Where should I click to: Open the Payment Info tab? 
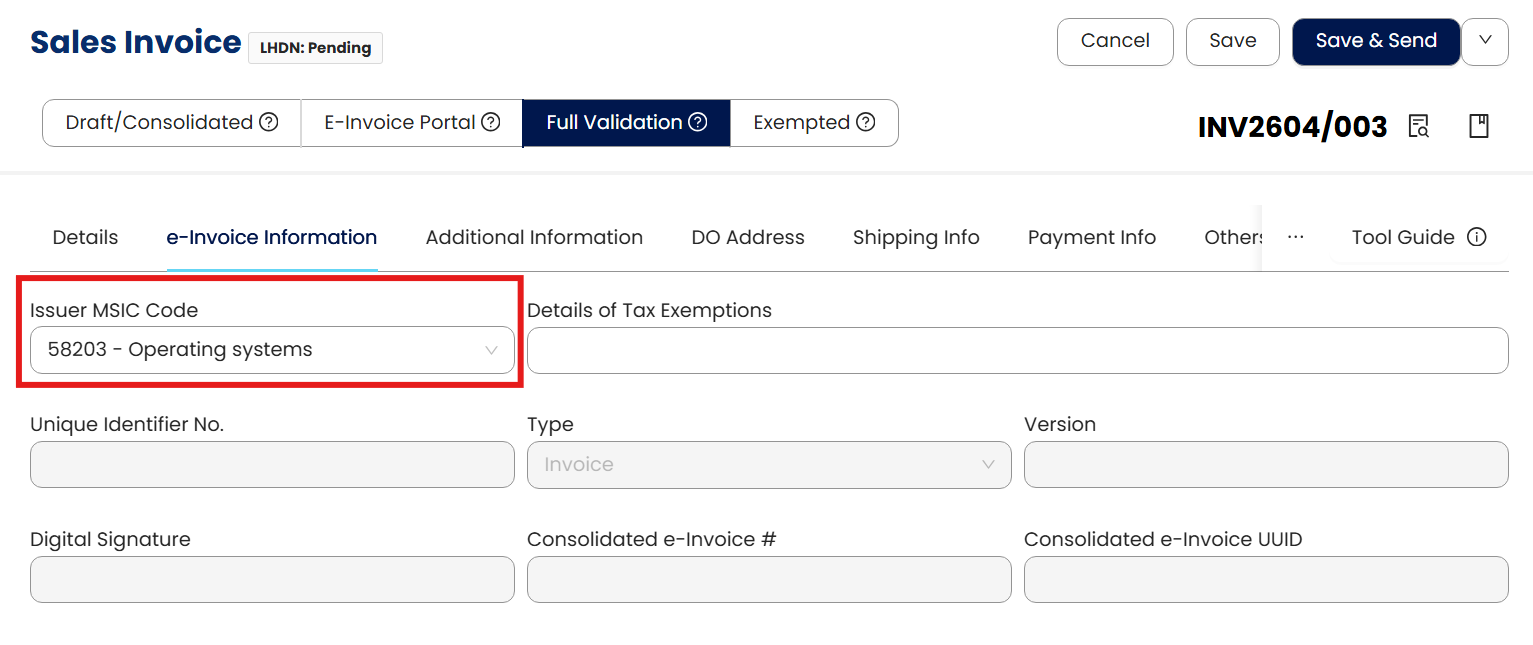click(x=1091, y=237)
